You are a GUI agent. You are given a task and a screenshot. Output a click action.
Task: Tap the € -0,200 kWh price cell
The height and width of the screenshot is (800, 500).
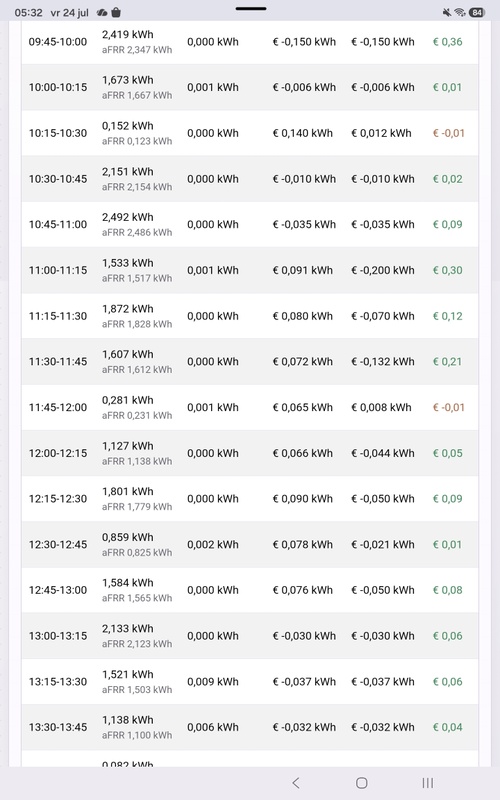[383, 270]
